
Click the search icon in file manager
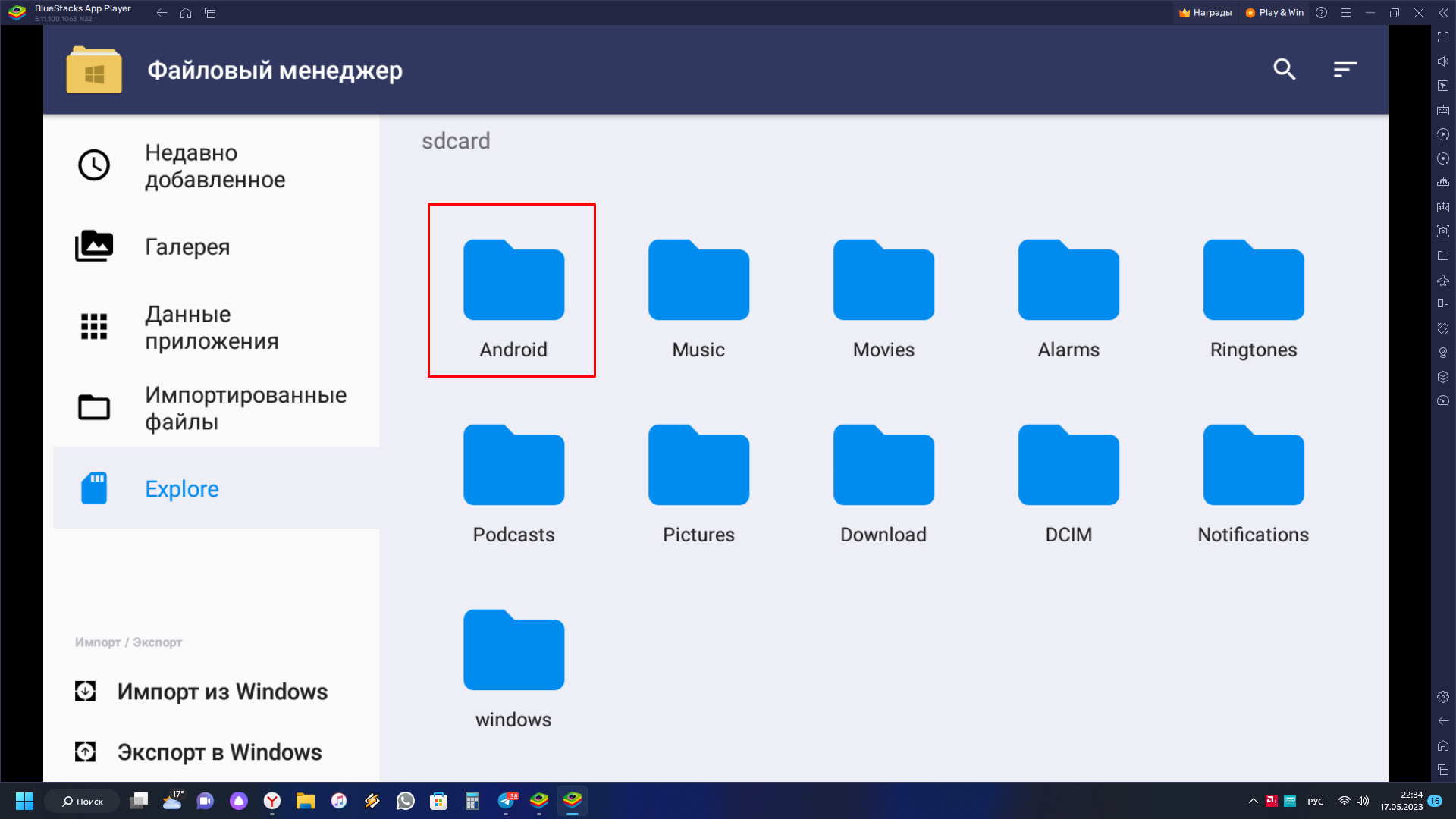1285,69
